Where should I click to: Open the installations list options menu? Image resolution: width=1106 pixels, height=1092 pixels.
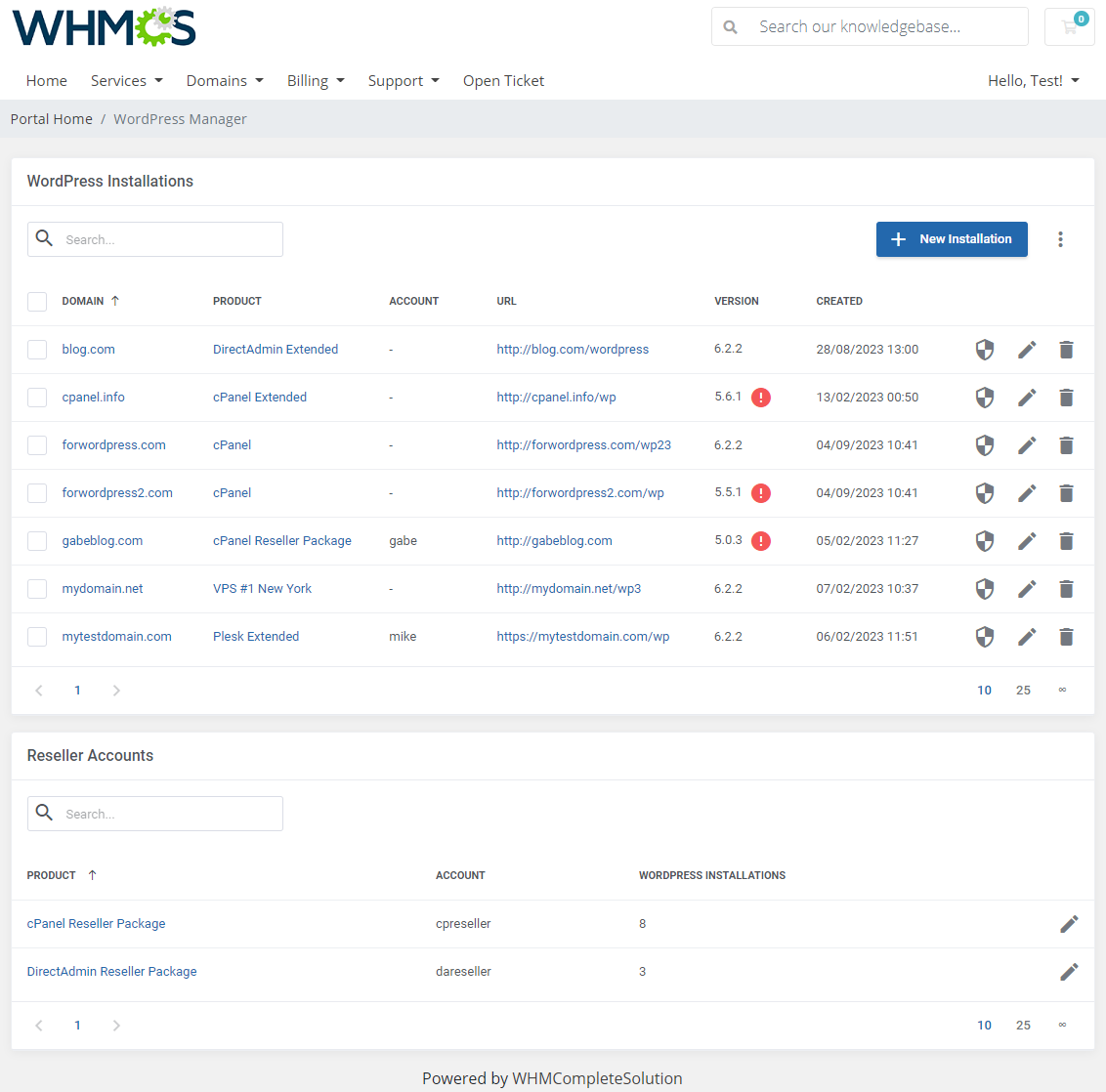tap(1060, 238)
